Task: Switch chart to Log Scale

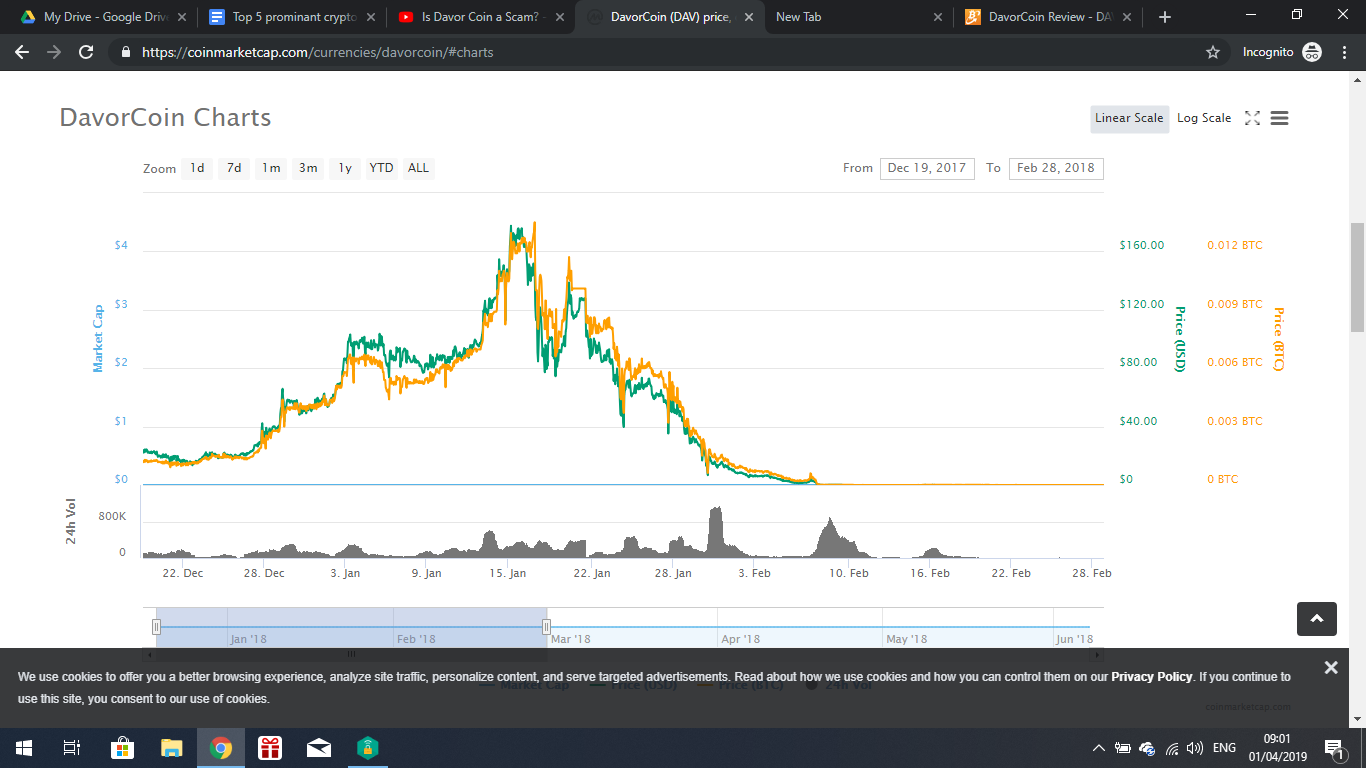Action: (x=1204, y=118)
